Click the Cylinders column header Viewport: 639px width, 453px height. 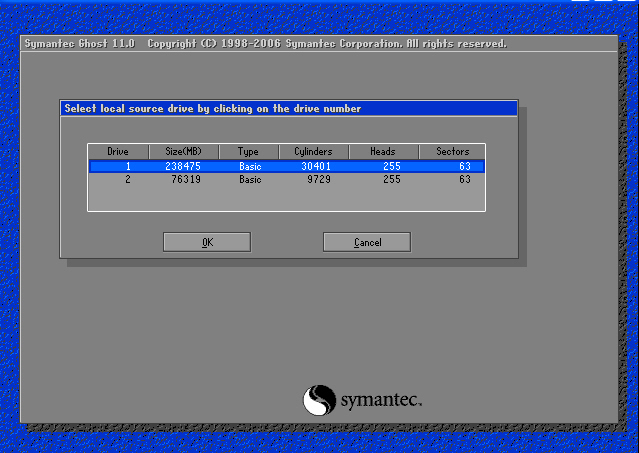tap(313, 152)
